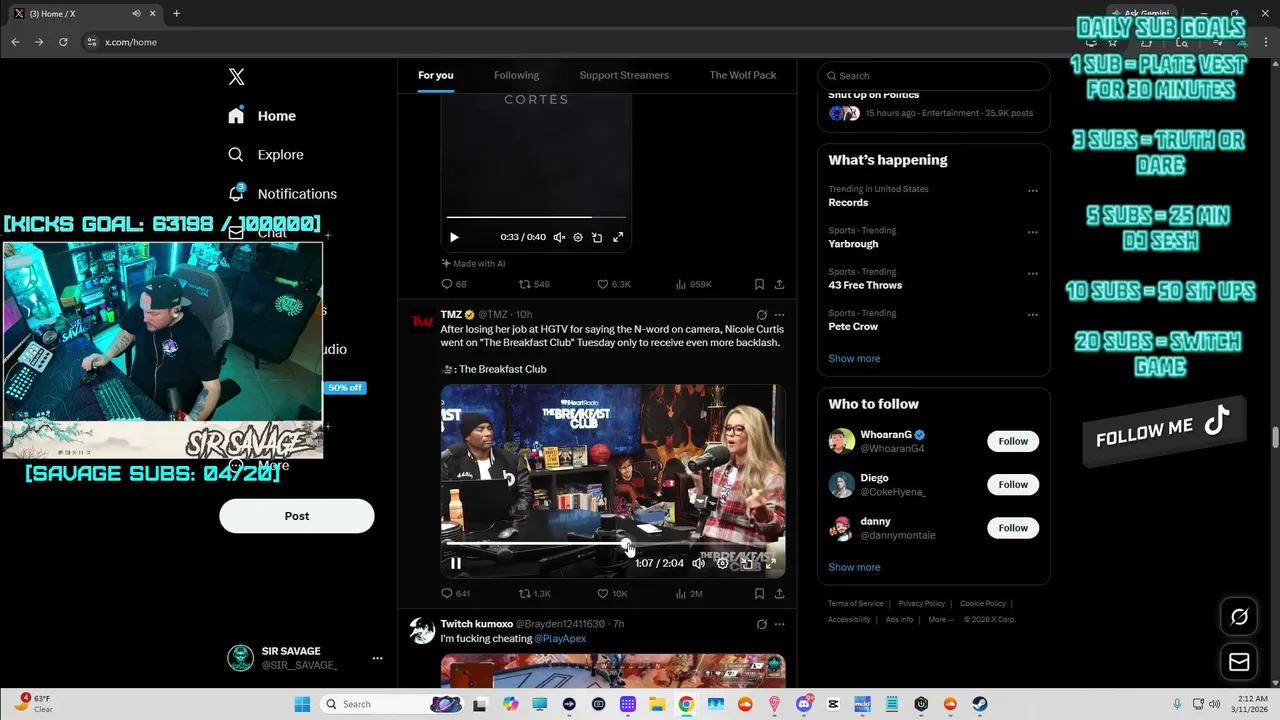Screen dimensions: 1280x720
Task: Expand the 0:40 video to fullscreen
Action: (618, 237)
